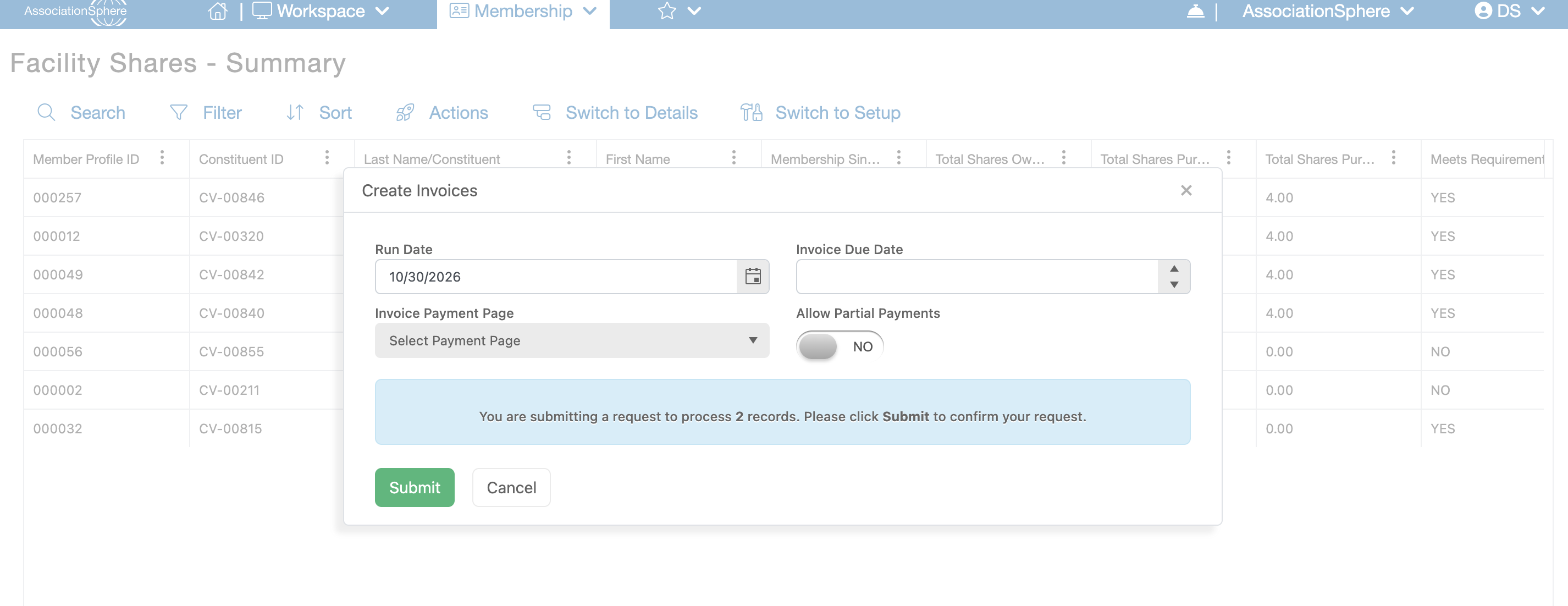Viewport: 1568px width, 606px height.
Task: Click the Switch to Details link
Action: tap(615, 113)
